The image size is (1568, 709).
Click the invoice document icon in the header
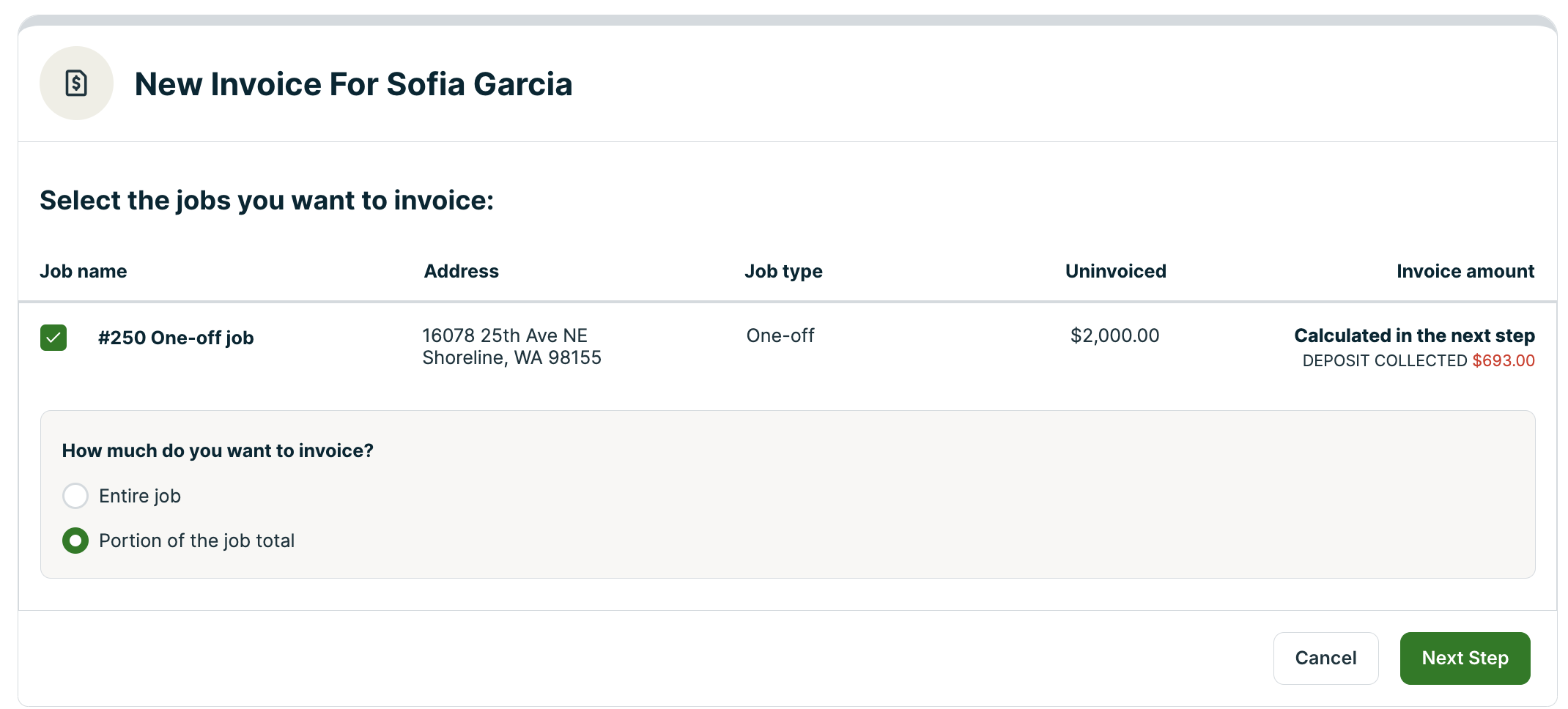(x=76, y=83)
